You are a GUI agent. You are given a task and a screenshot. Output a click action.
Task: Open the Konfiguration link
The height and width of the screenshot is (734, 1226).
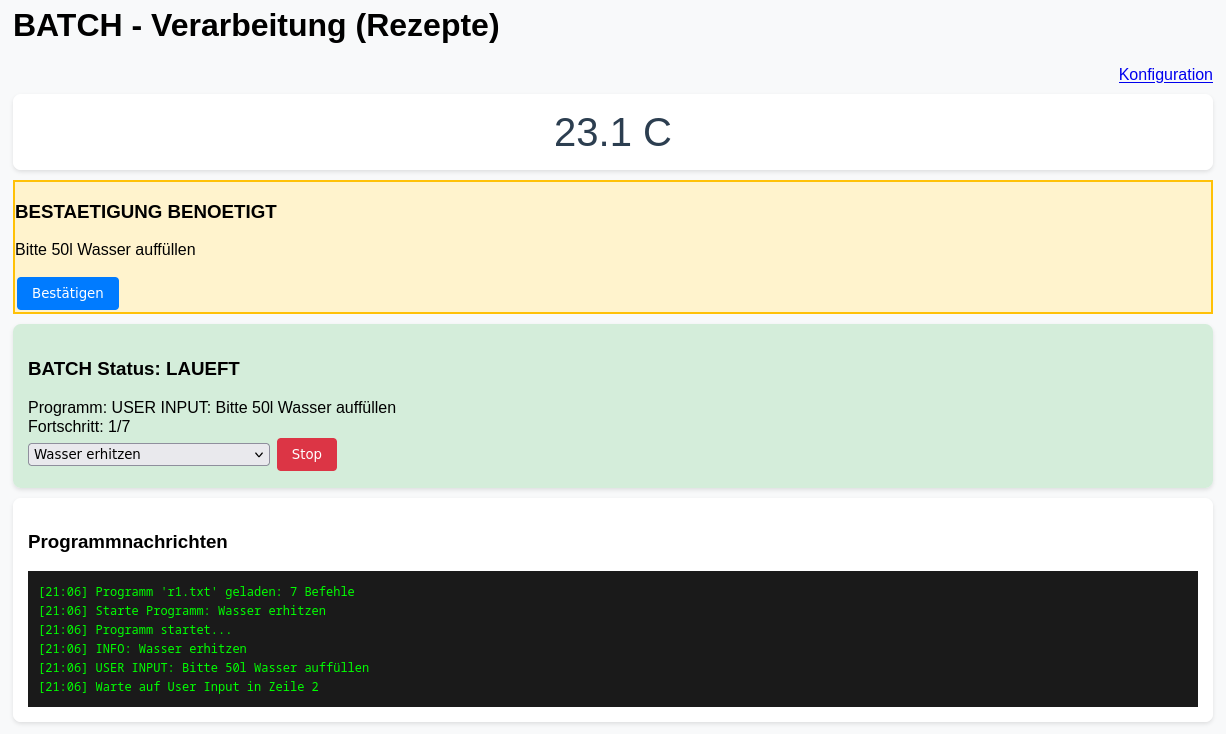(1165, 74)
